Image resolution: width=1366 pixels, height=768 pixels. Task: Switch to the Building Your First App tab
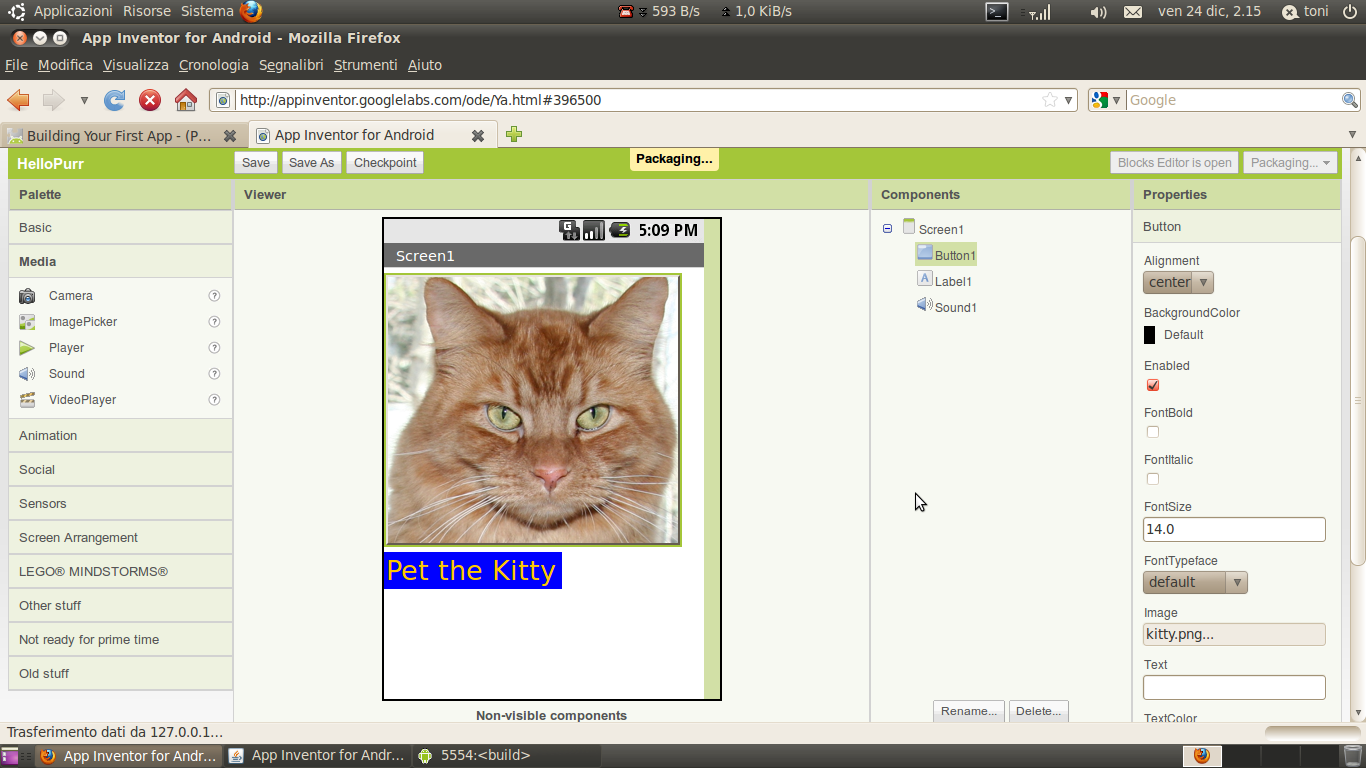(120, 134)
